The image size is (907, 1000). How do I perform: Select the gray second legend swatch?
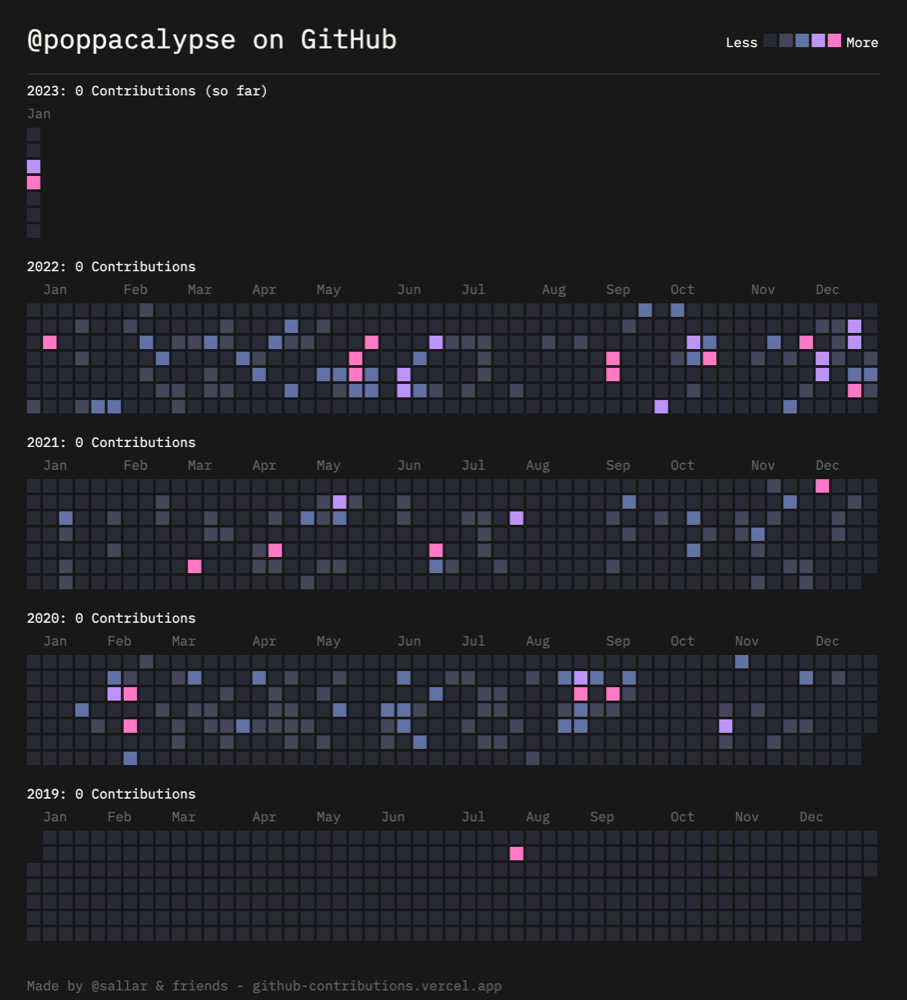point(786,41)
